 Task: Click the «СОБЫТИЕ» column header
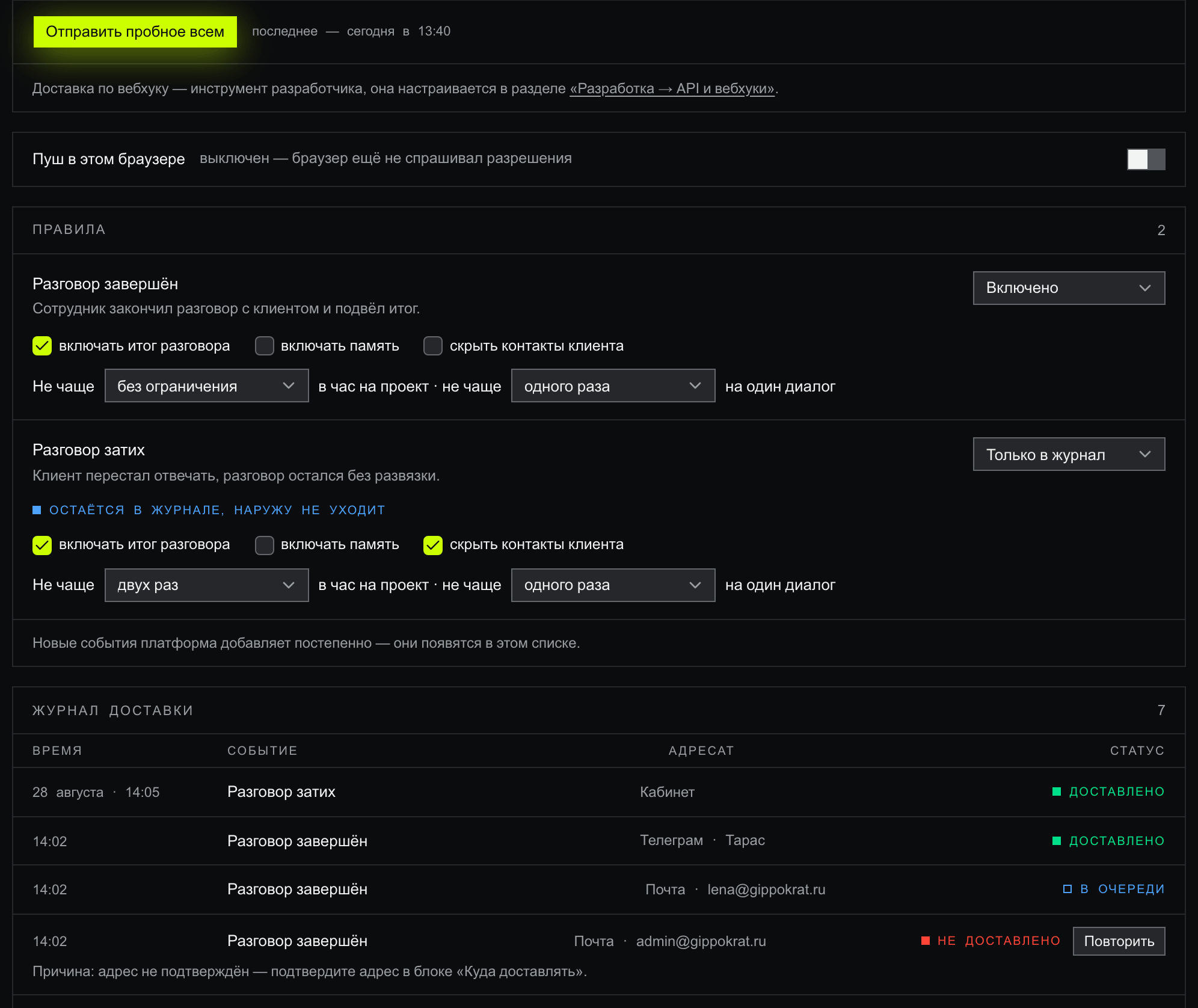262,751
